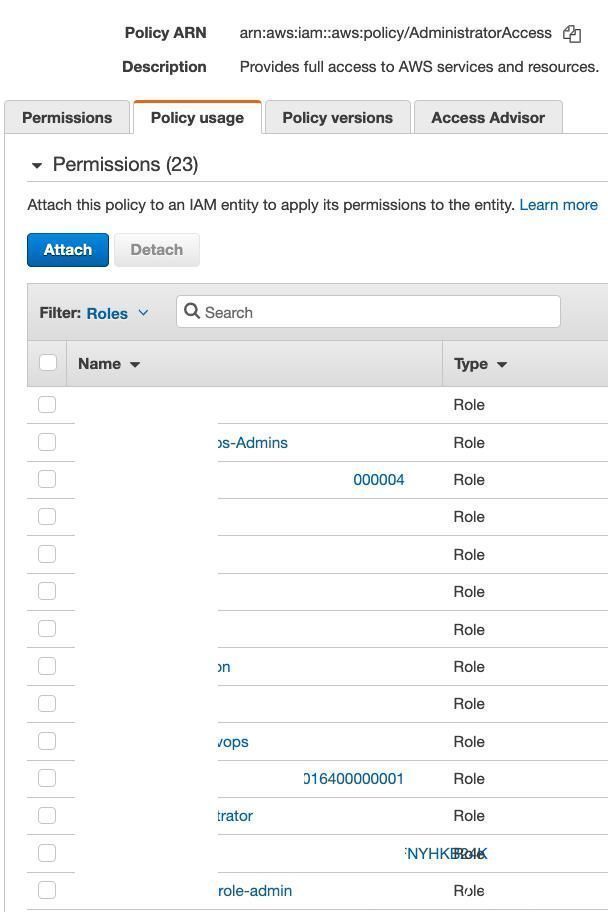The width and height of the screenshot is (608, 912).
Task: Check the box on the NYHKB24K row
Action: [x=47, y=853]
